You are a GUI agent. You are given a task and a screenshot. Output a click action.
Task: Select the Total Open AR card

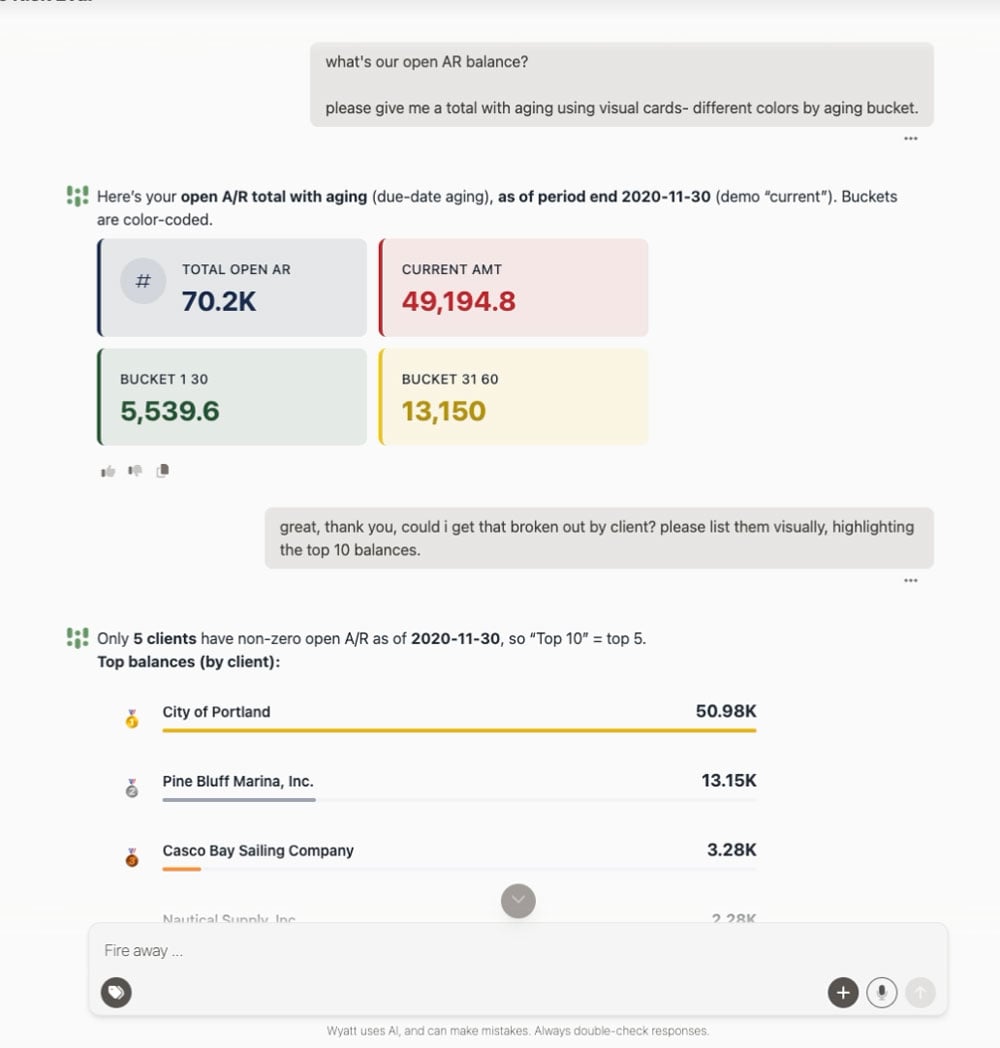point(232,287)
